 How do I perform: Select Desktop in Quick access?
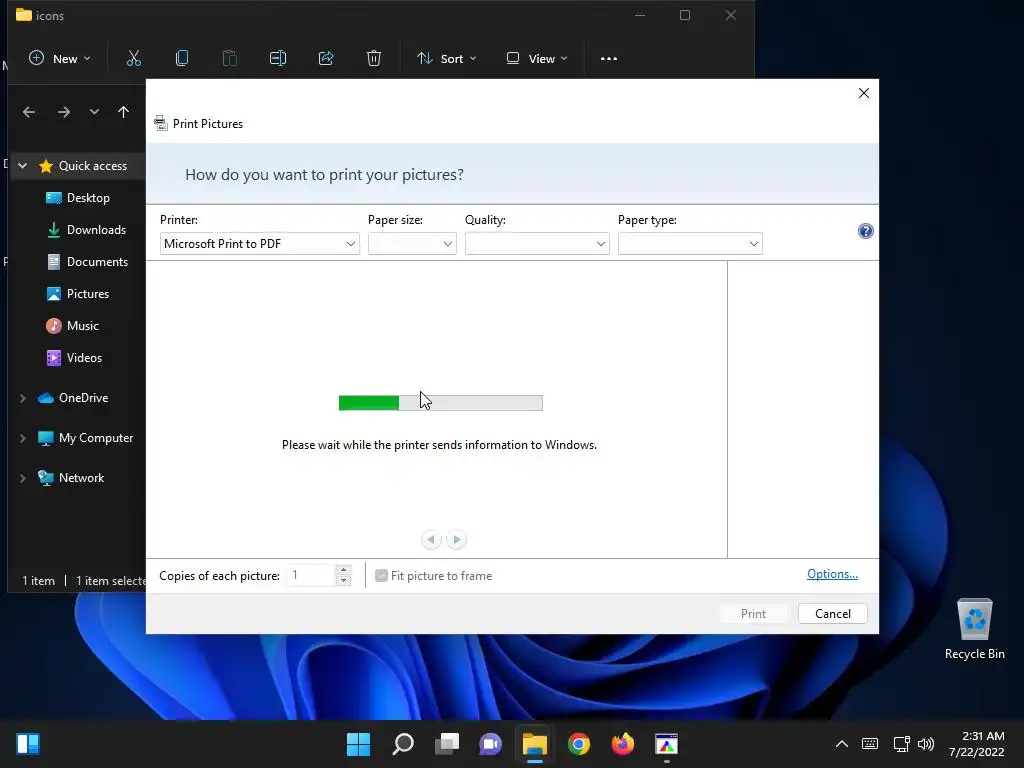click(x=78, y=198)
